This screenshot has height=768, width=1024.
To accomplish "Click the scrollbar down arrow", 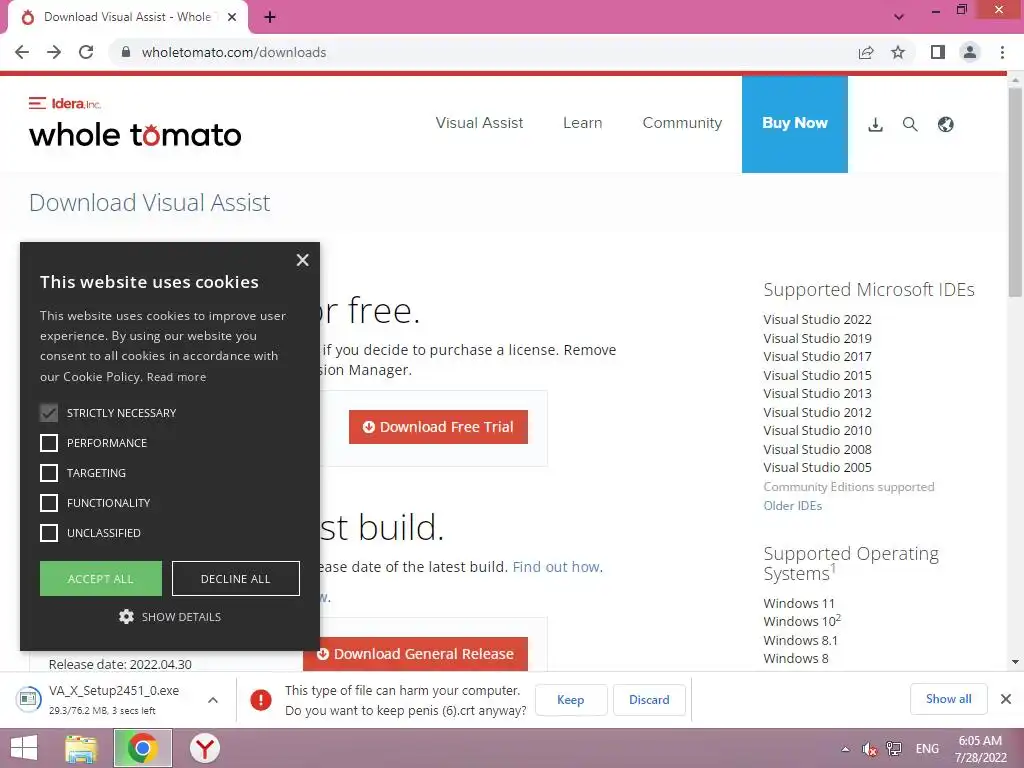I will point(1015,662).
